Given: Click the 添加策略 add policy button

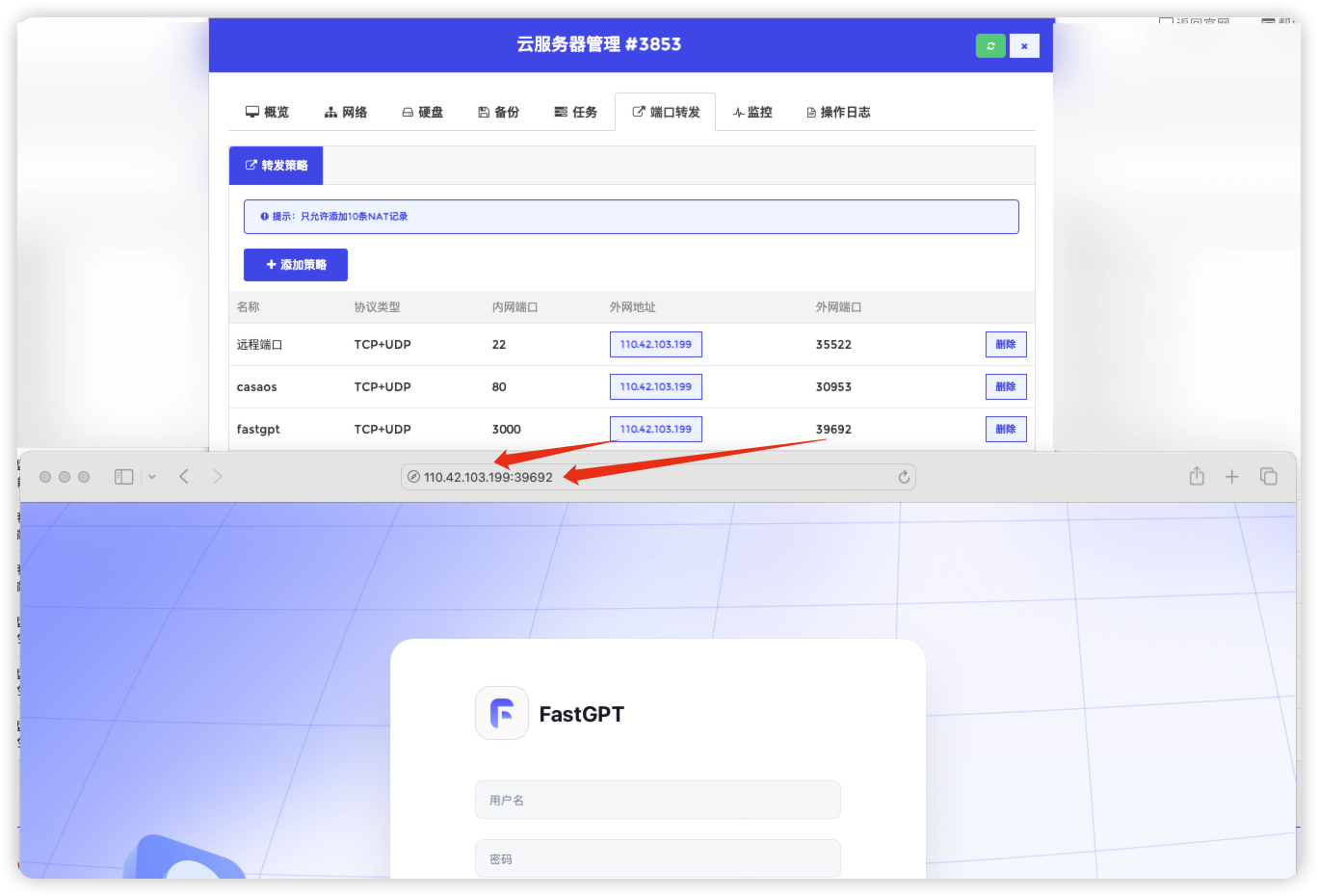Looking at the screenshot, I should (x=296, y=265).
